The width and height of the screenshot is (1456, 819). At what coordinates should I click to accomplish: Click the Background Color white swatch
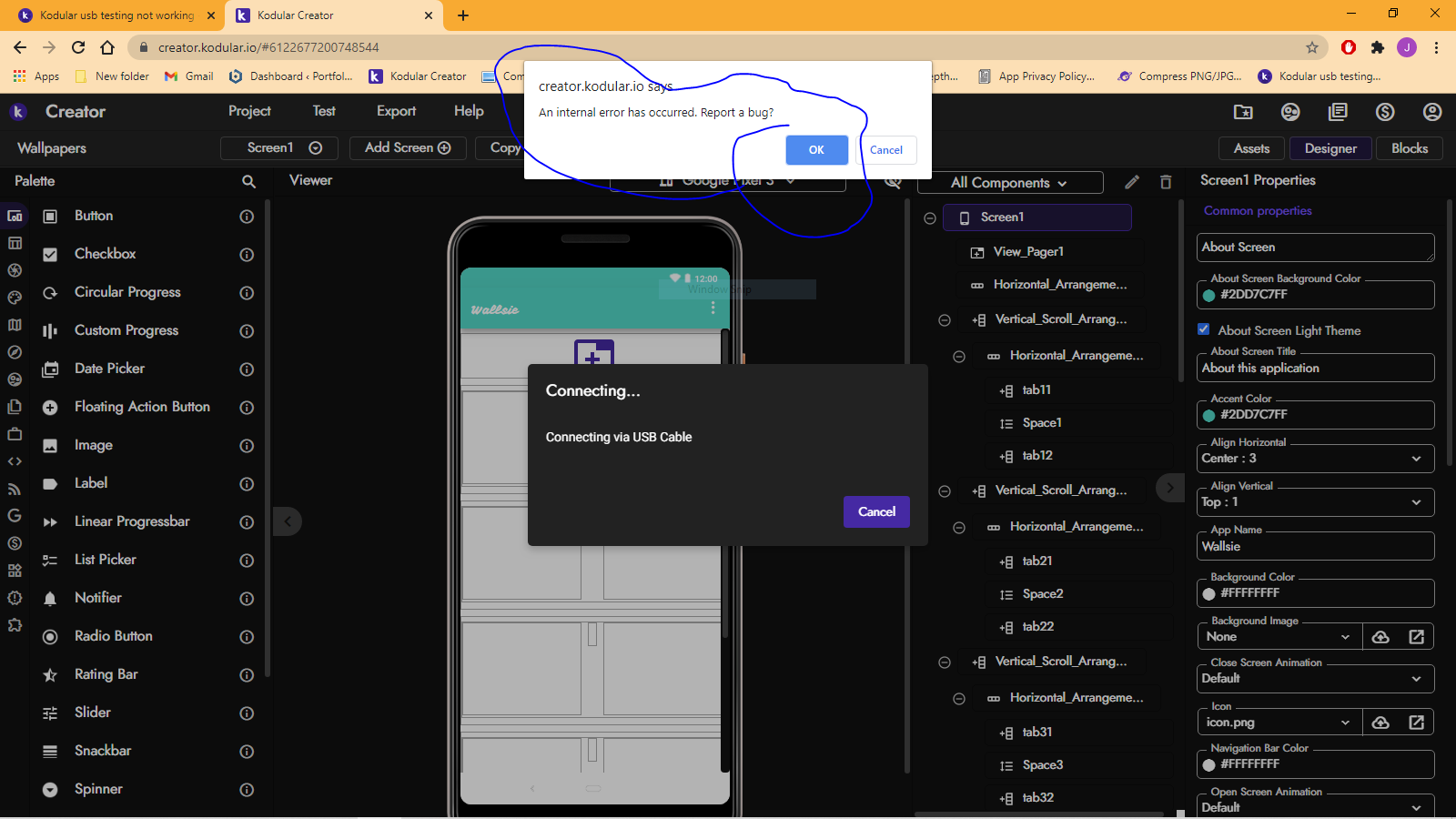[x=1208, y=593]
